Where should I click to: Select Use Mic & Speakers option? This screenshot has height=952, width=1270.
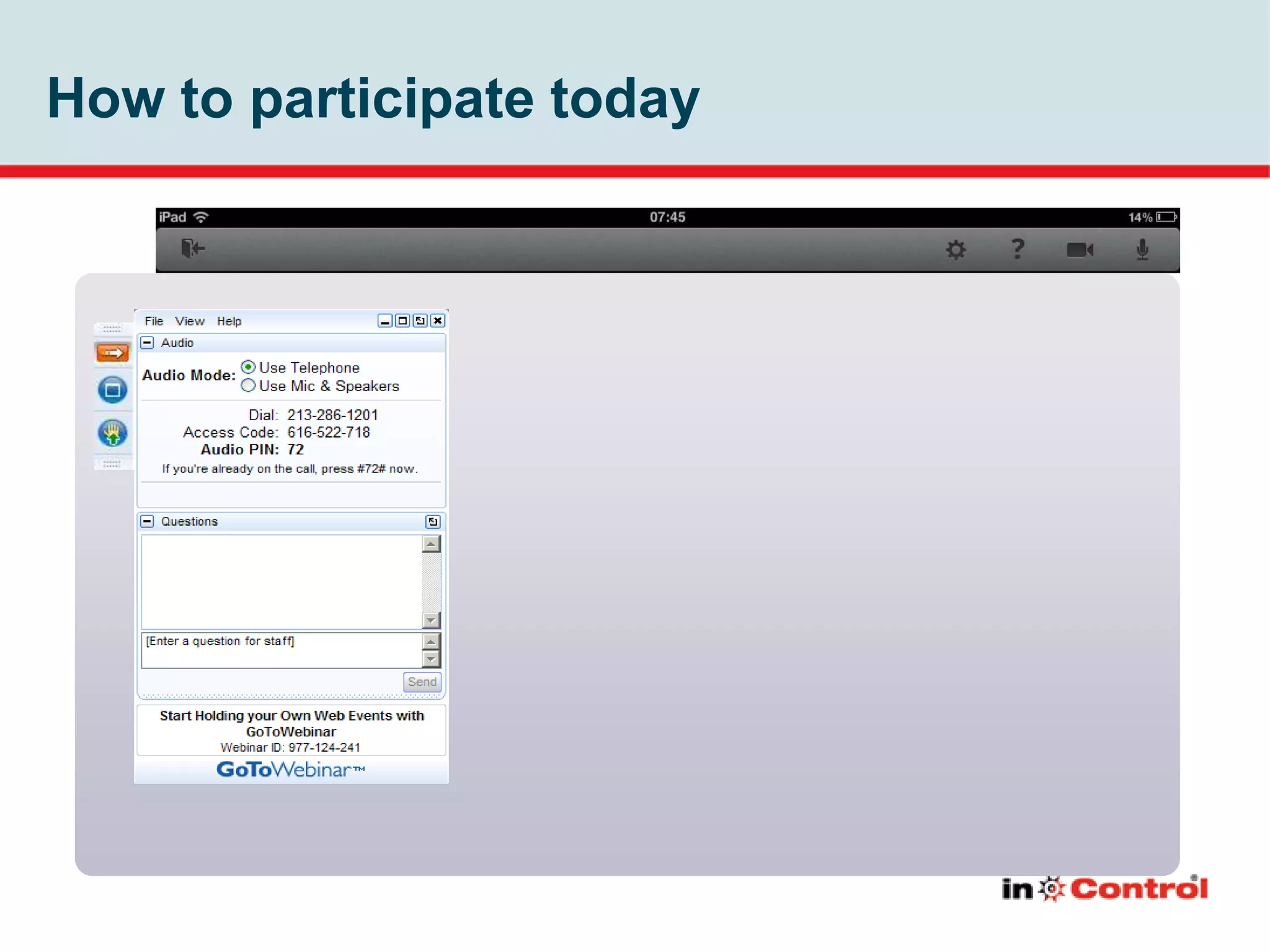tap(248, 386)
